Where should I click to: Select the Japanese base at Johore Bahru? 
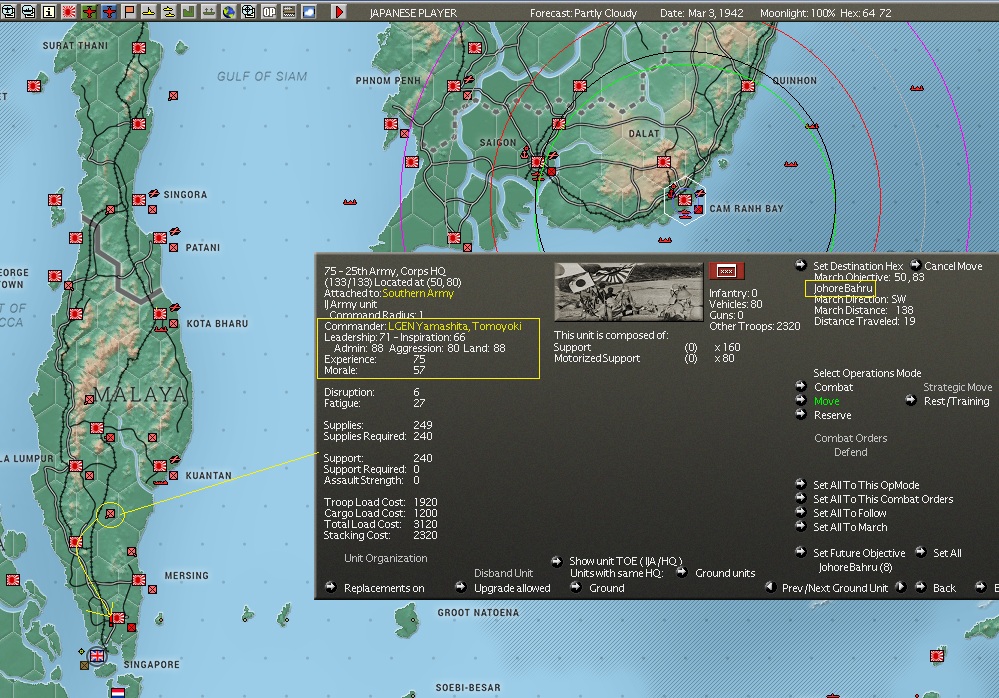tap(118, 618)
